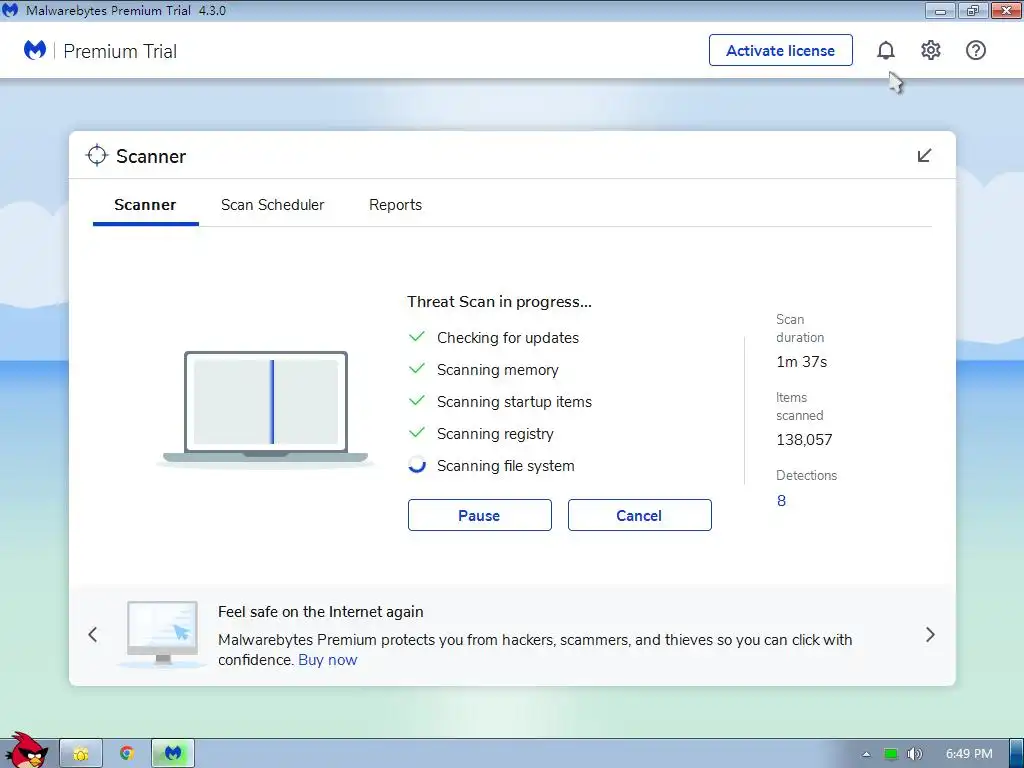Click the 'Premium Trial' header text

120,51
